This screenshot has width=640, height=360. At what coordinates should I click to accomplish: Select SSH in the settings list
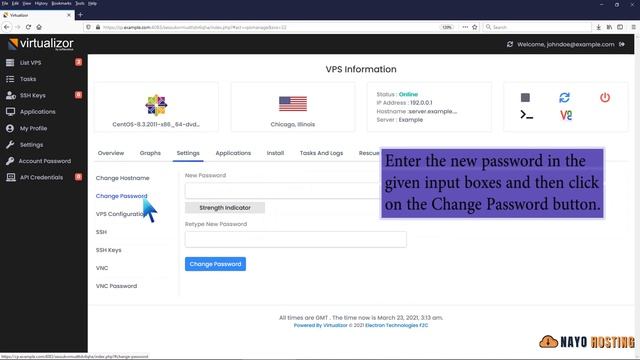click(101, 232)
